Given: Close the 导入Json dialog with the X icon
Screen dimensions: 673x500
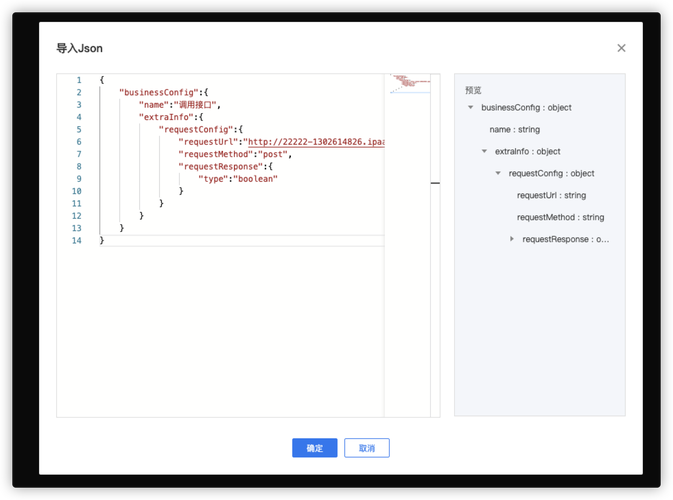Looking at the screenshot, I should (x=621, y=48).
